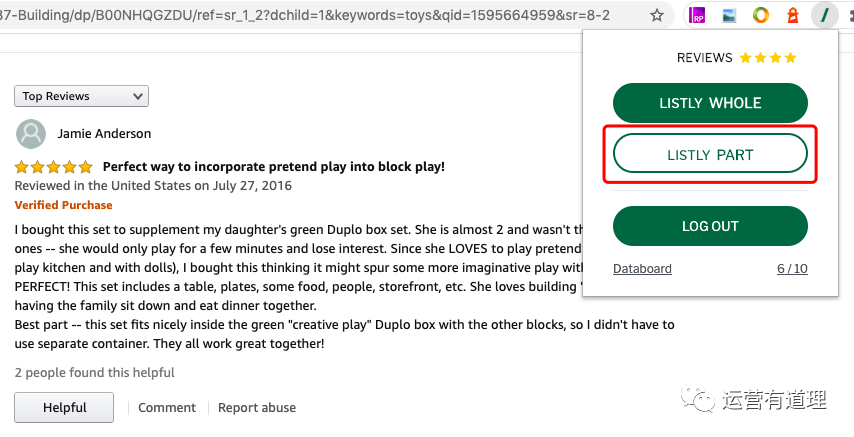
Task: Open reviewer name Jamie Anderson
Action: click(x=104, y=134)
